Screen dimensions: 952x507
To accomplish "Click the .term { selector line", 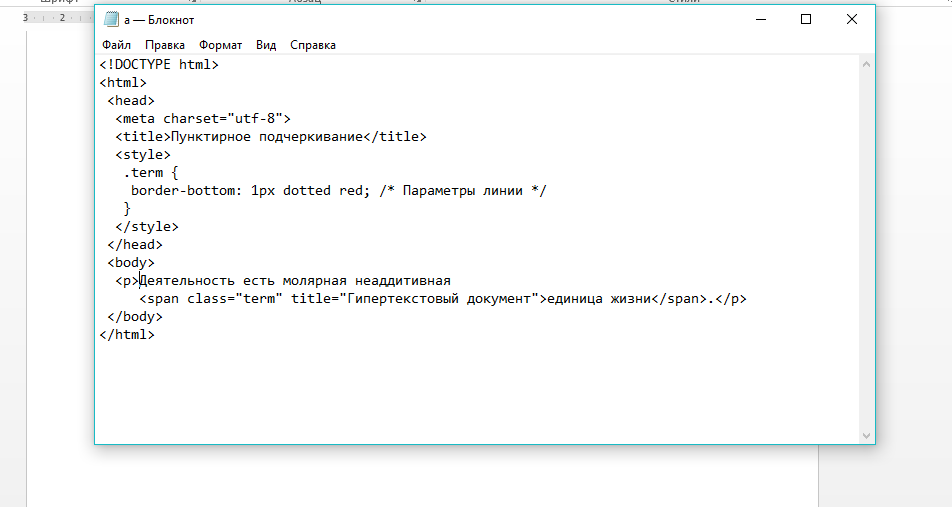I will pyautogui.click(x=151, y=172).
